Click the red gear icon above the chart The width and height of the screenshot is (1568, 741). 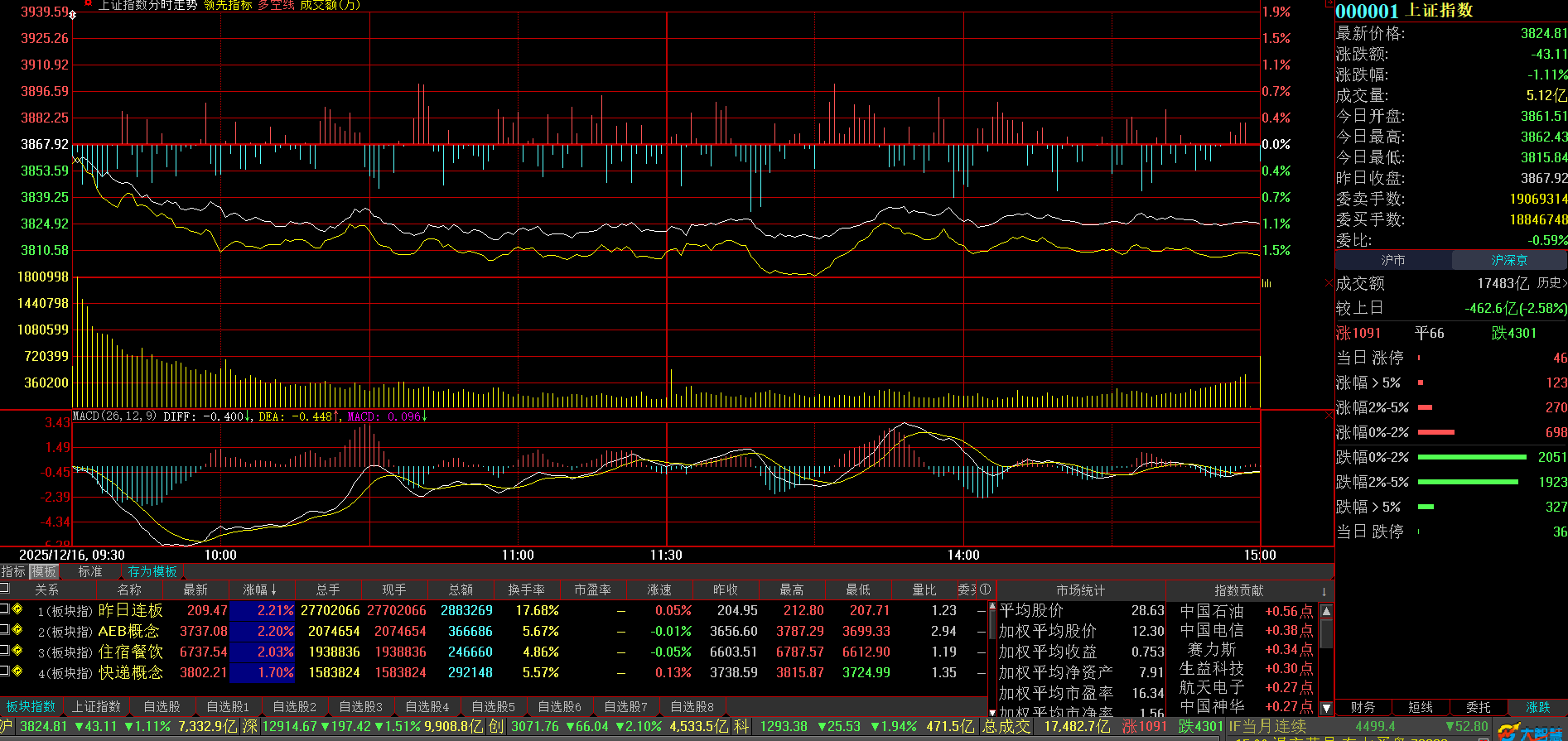(x=88, y=4)
